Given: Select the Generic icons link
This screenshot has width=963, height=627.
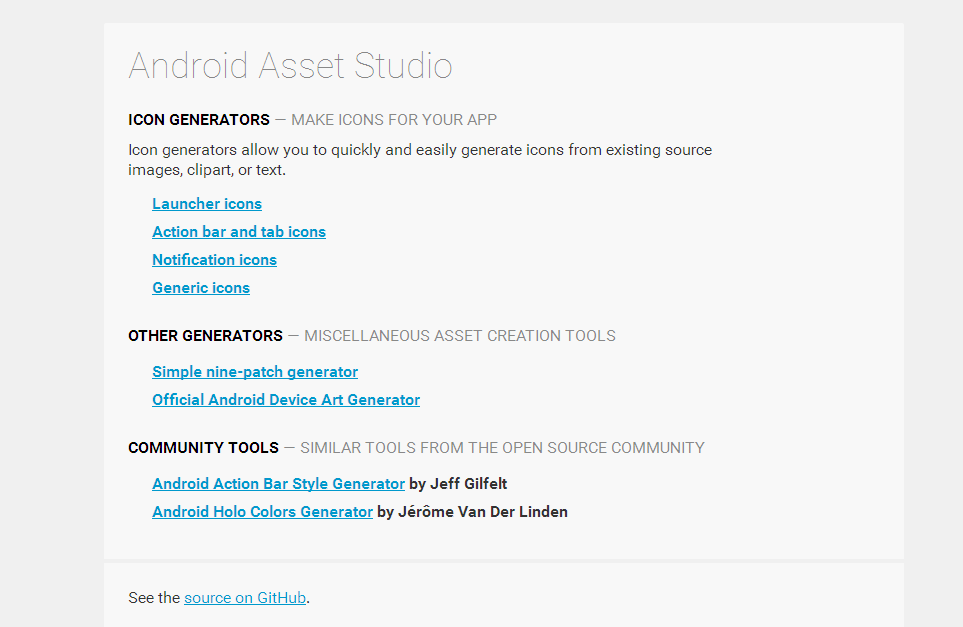Looking at the screenshot, I should tap(201, 288).
